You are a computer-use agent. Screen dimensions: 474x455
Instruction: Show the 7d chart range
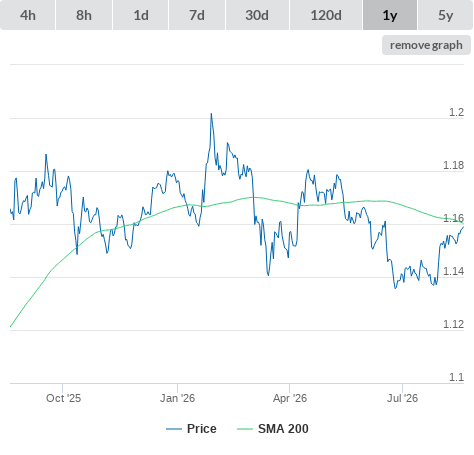pos(197,15)
